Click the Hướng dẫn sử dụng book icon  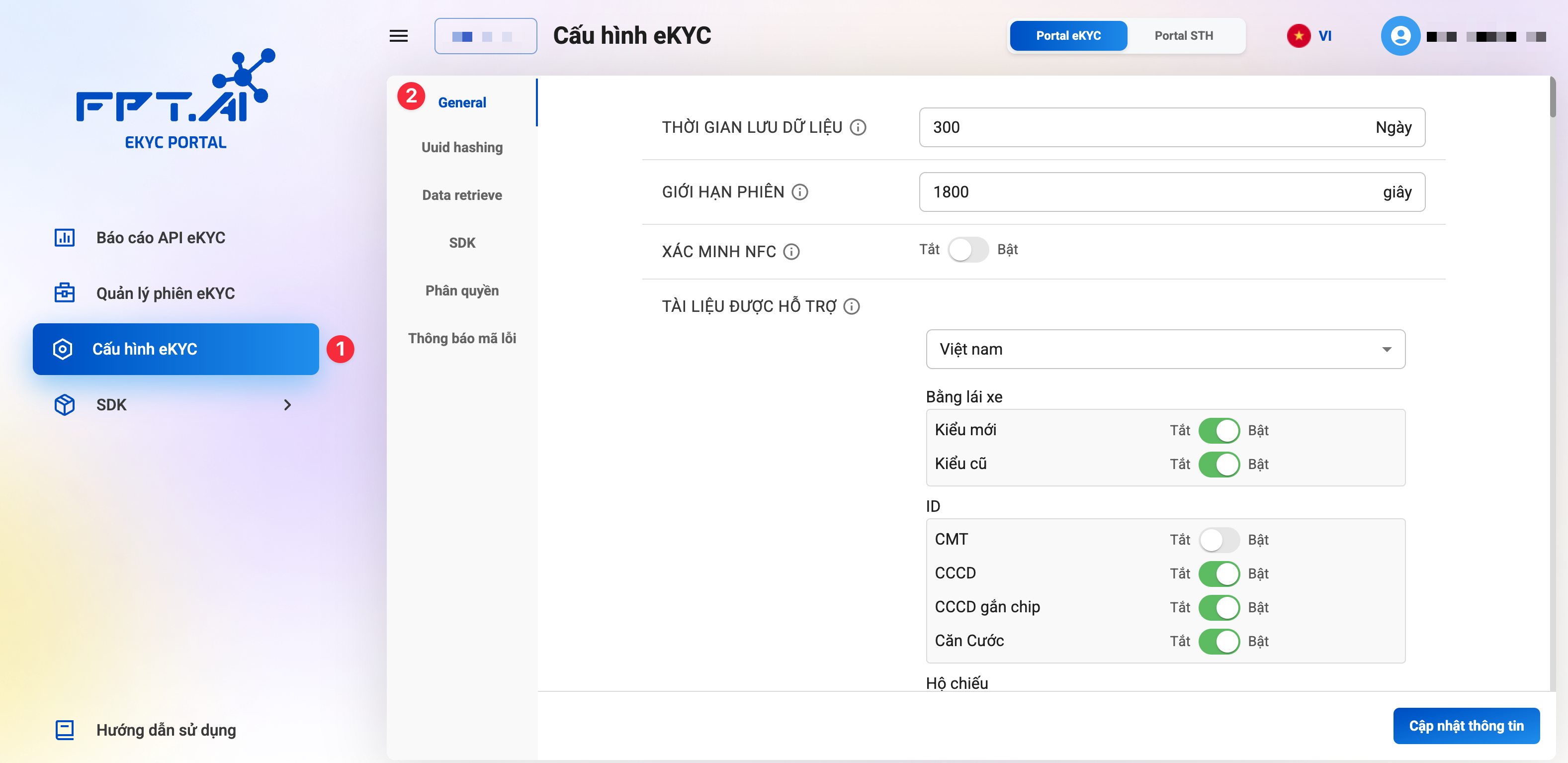[x=65, y=730]
